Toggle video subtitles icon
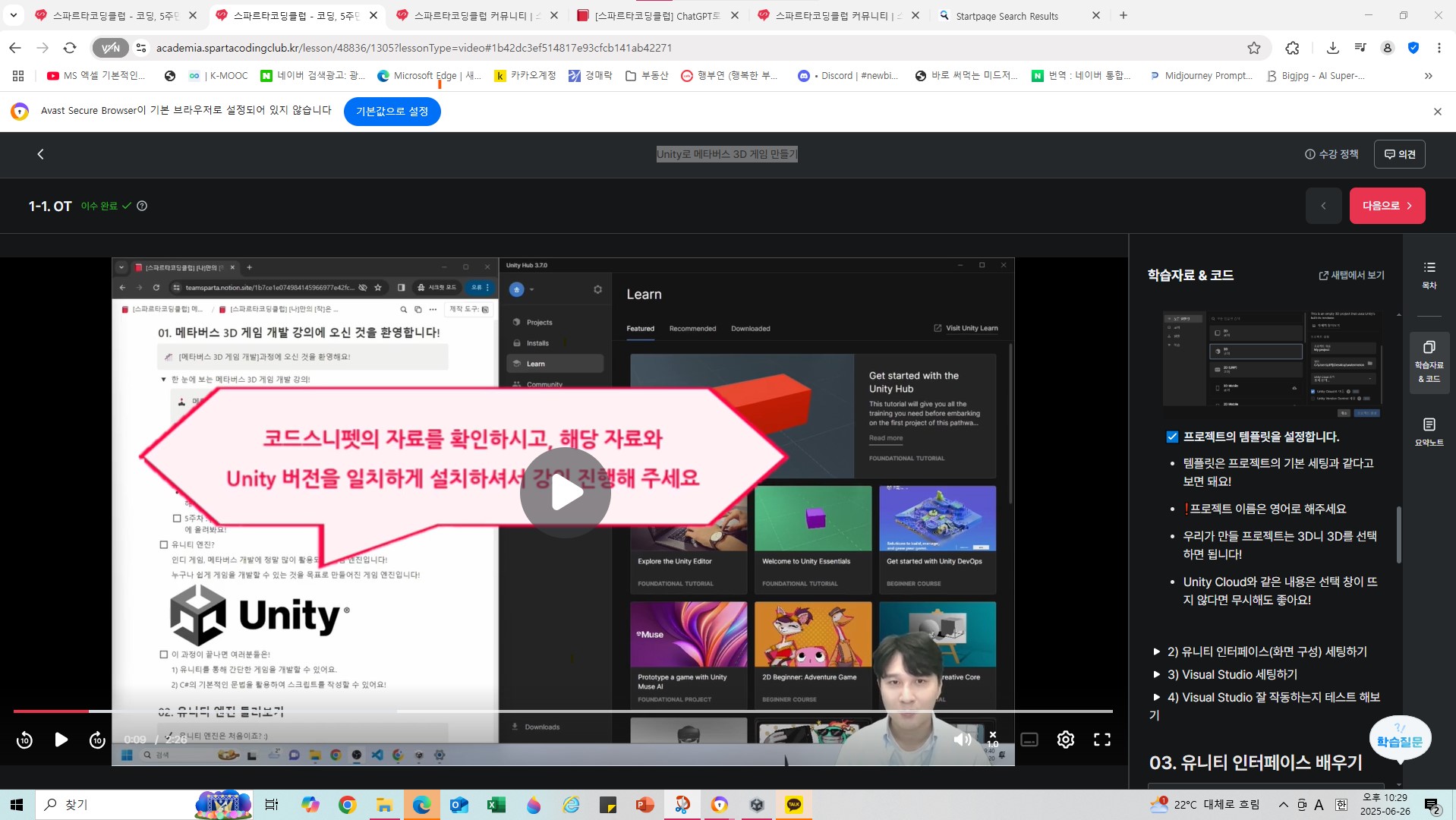This screenshot has height=820, width=1456. point(1029,740)
